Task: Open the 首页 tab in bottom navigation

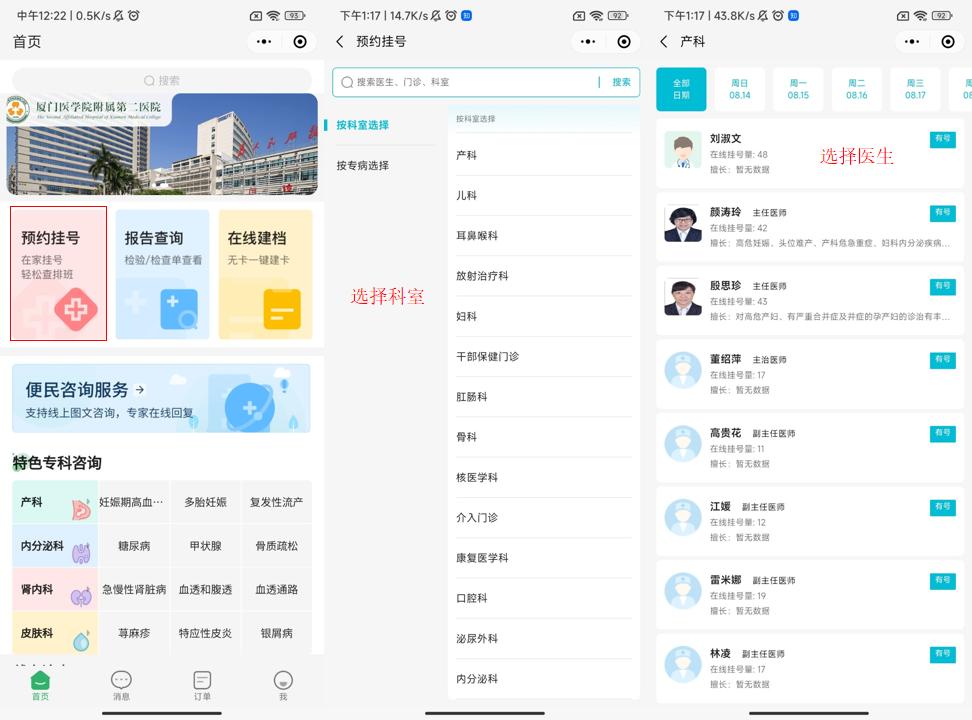Action: (x=40, y=685)
